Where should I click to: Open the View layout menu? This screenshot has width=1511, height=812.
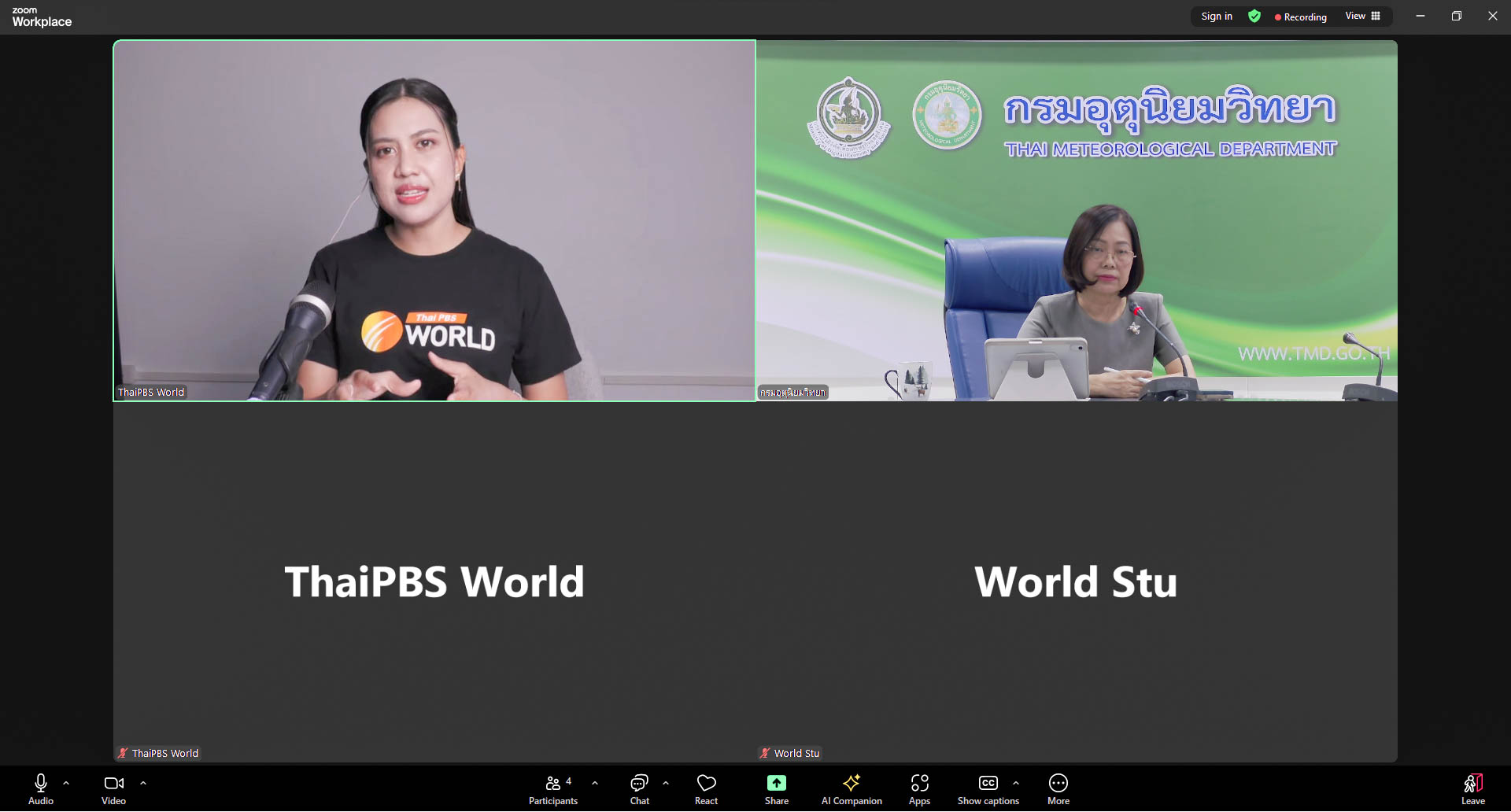1362,17
